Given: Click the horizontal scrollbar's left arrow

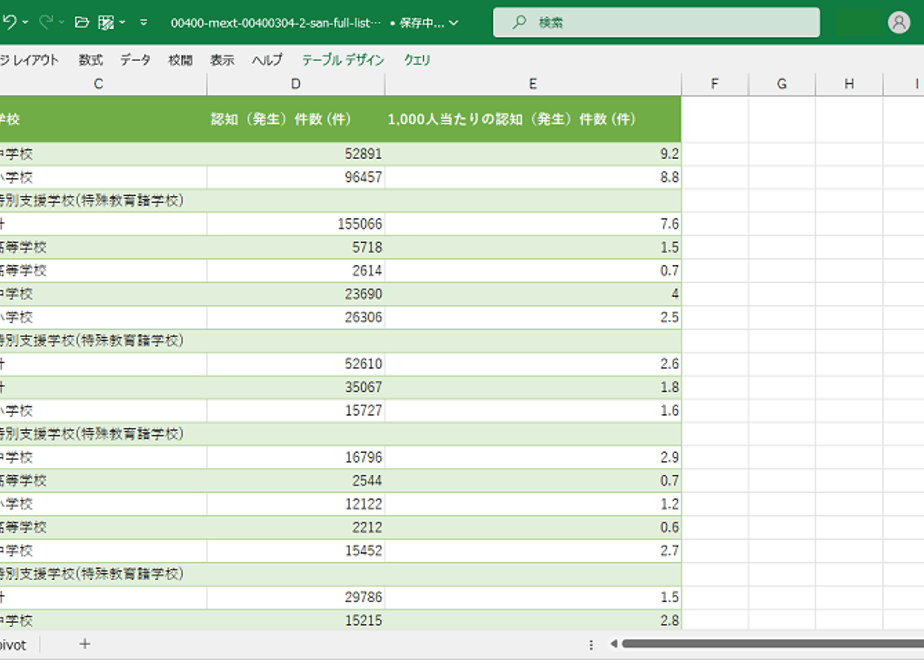Looking at the screenshot, I should coord(614,644).
